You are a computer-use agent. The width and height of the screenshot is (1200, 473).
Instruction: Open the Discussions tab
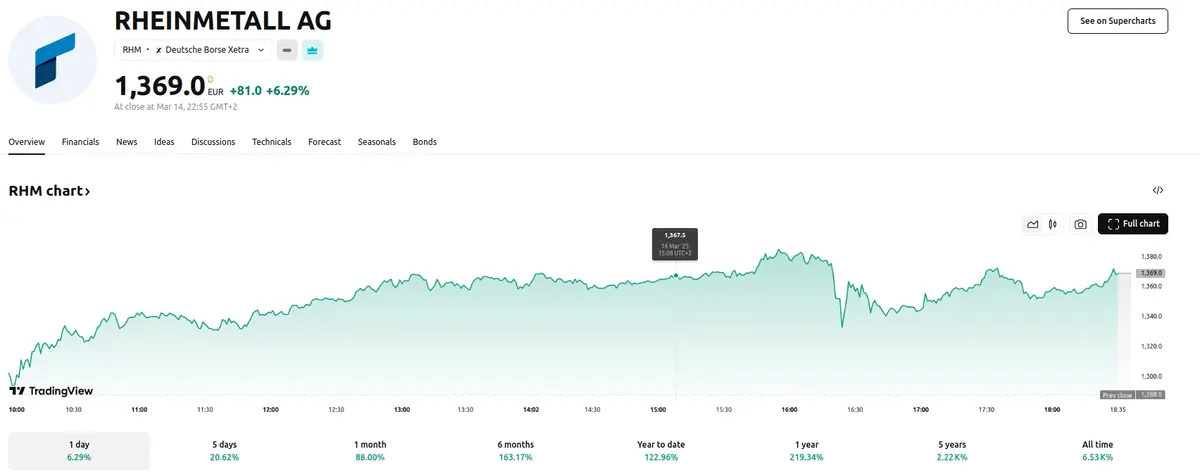(213, 142)
